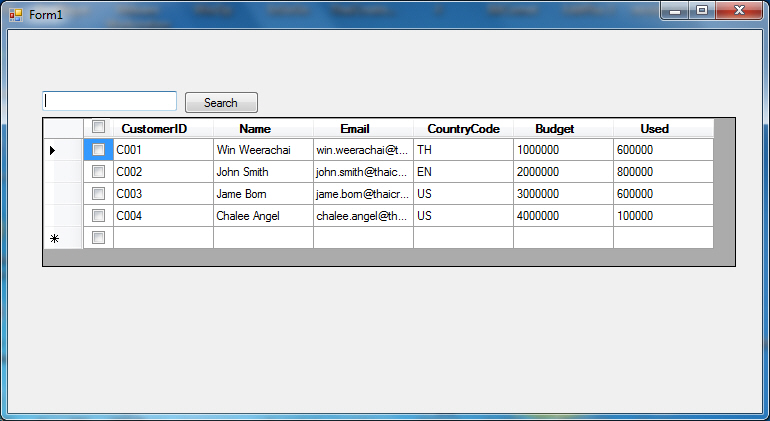Maximize the Form1 window
770x421 pixels.
pyautogui.click(x=702, y=10)
